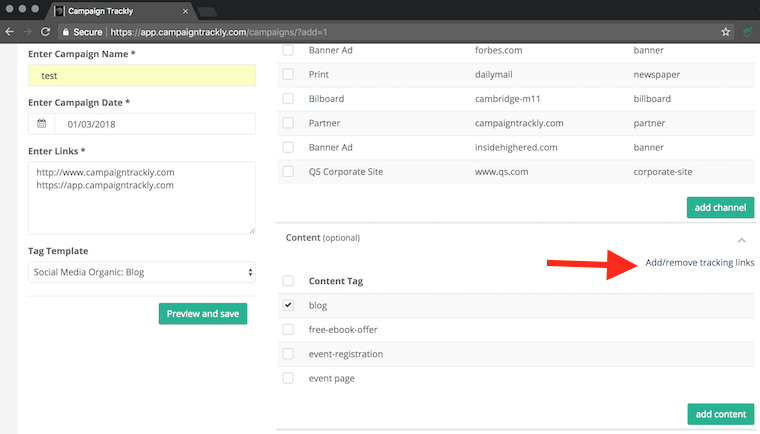Click the Secure padlock icon
This screenshot has height=434, width=760.
pyautogui.click(x=64, y=32)
